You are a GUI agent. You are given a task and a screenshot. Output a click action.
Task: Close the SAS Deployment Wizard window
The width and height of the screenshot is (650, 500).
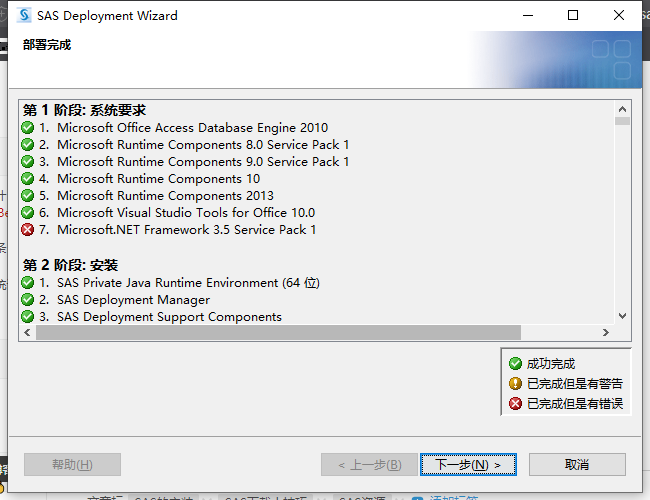point(618,15)
